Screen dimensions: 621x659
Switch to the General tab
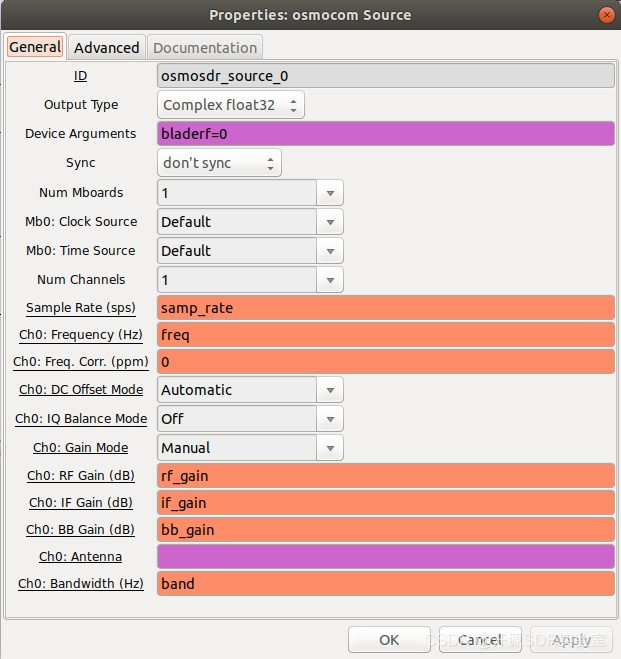coord(35,47)
